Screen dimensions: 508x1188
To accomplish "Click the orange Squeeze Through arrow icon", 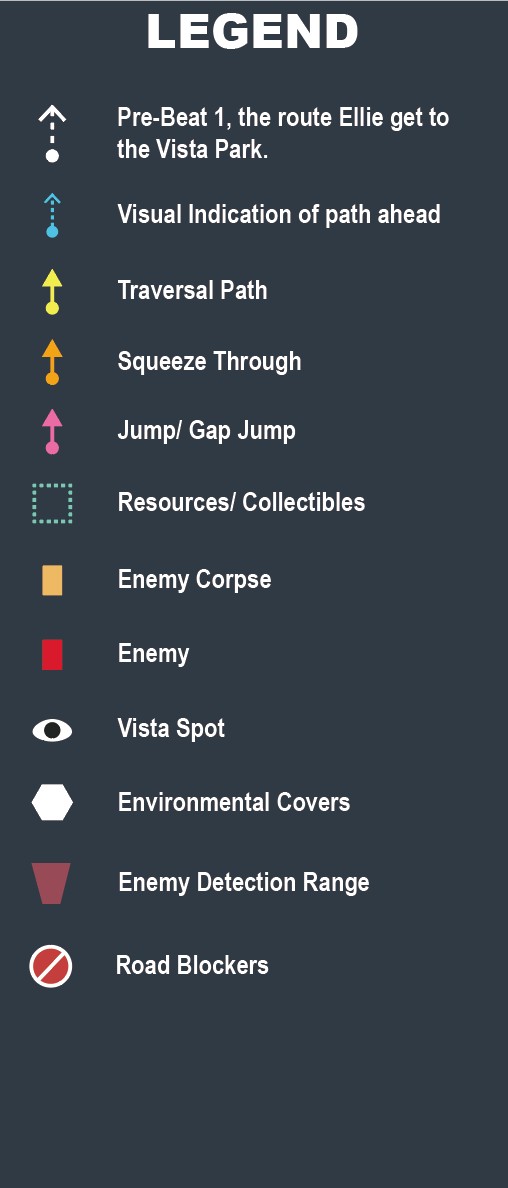I will click(x=52, y=362).
